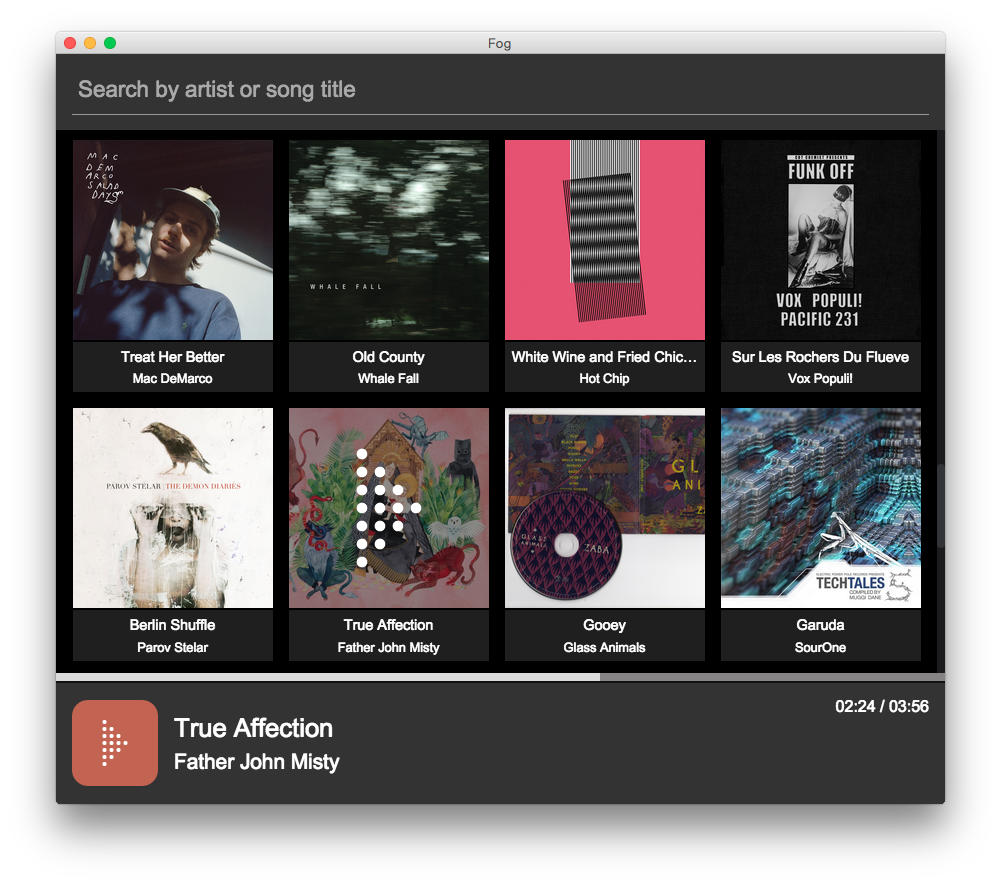1001x884 pixels.
Task: Click 'True Affection' in the now-playing bar
Action: pyautogui.click(x=253, y=728)
